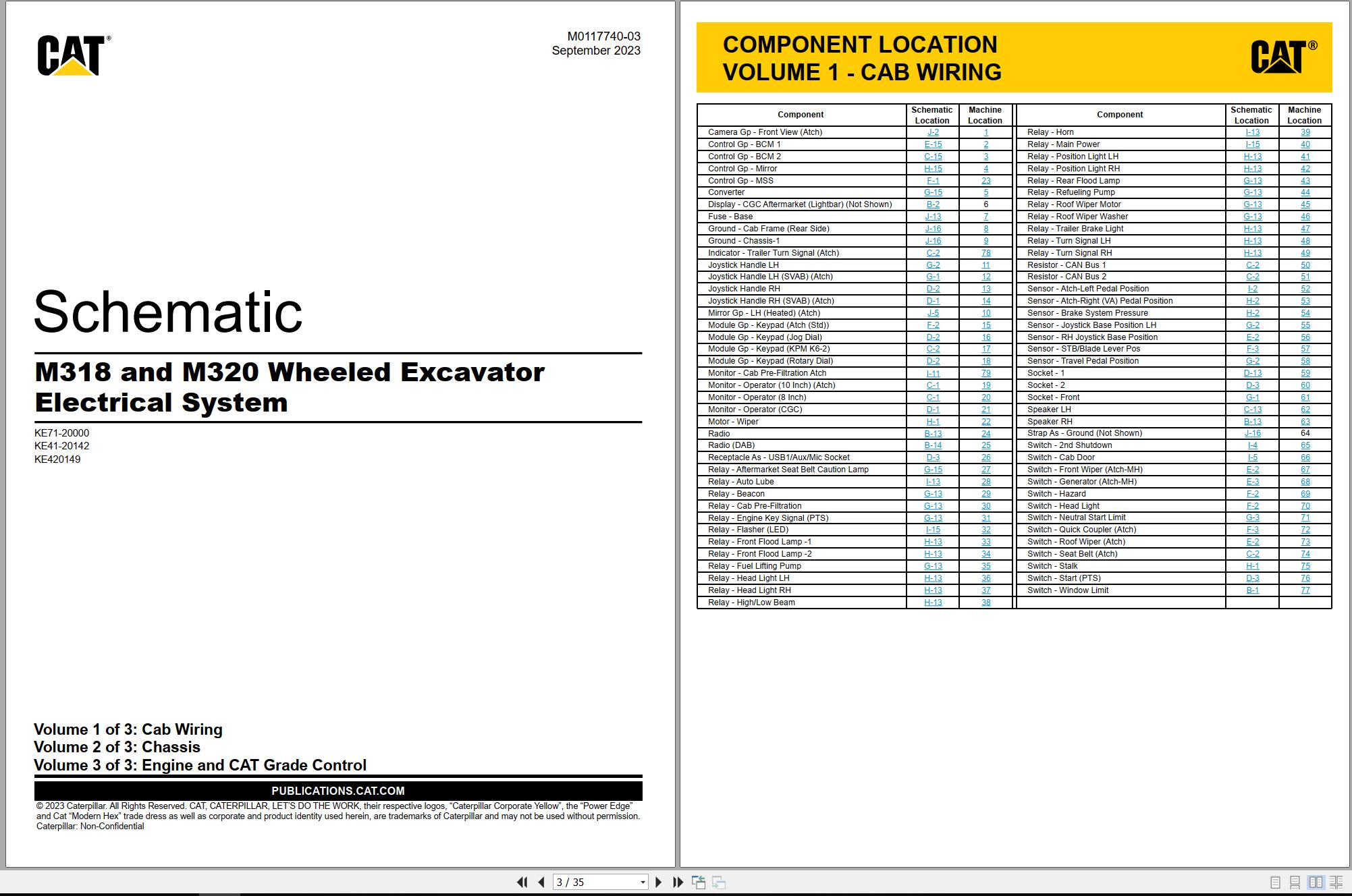The height and width of the screenshot is (896, 1352).
Task: Open machine location link 62 for Speaker LH
Action: coord(1305,410)
